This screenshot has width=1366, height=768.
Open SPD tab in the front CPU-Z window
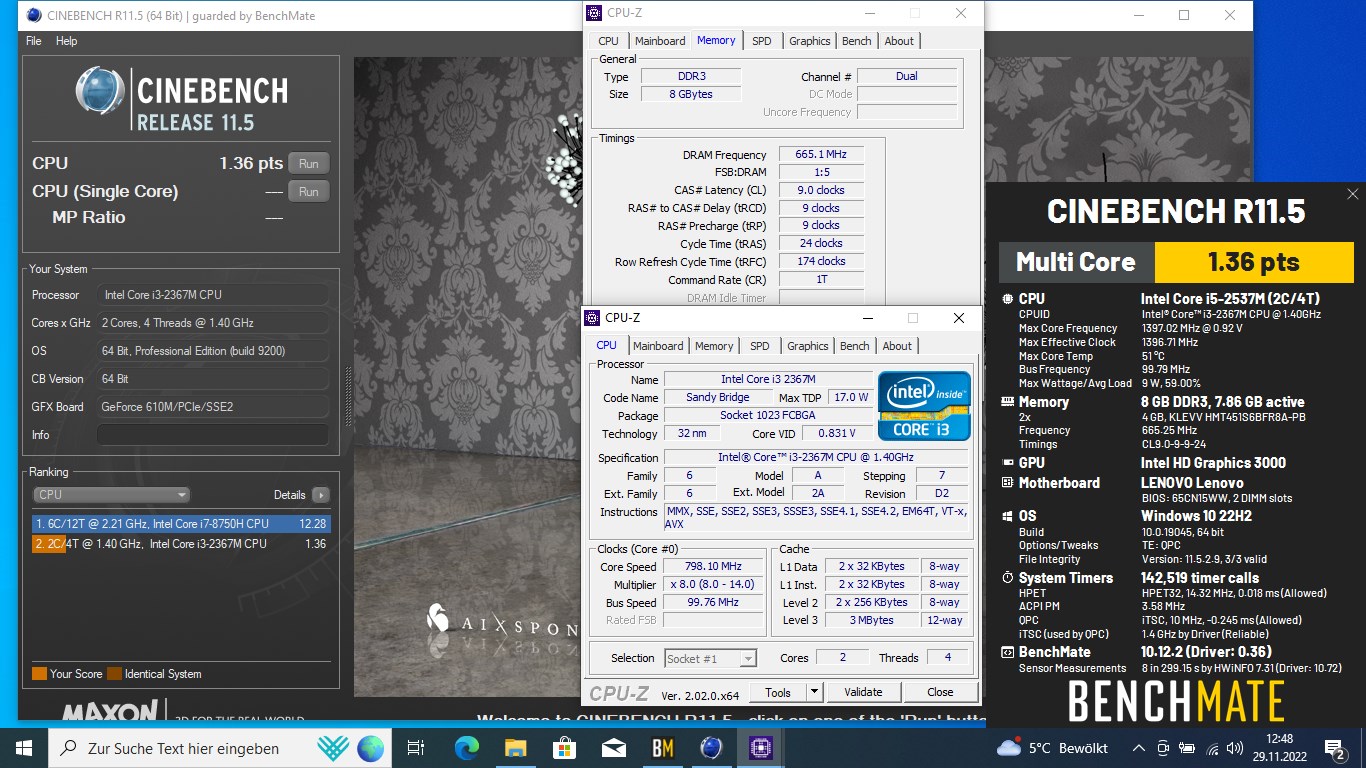[x=760, y=346]
